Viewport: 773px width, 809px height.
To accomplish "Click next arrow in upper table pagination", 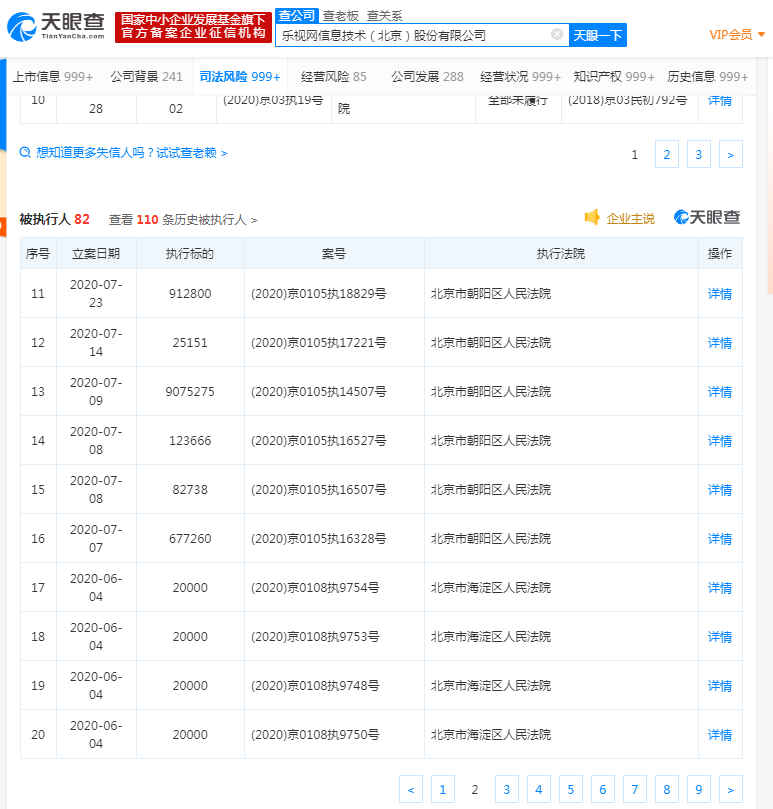I will coord(730,154).
